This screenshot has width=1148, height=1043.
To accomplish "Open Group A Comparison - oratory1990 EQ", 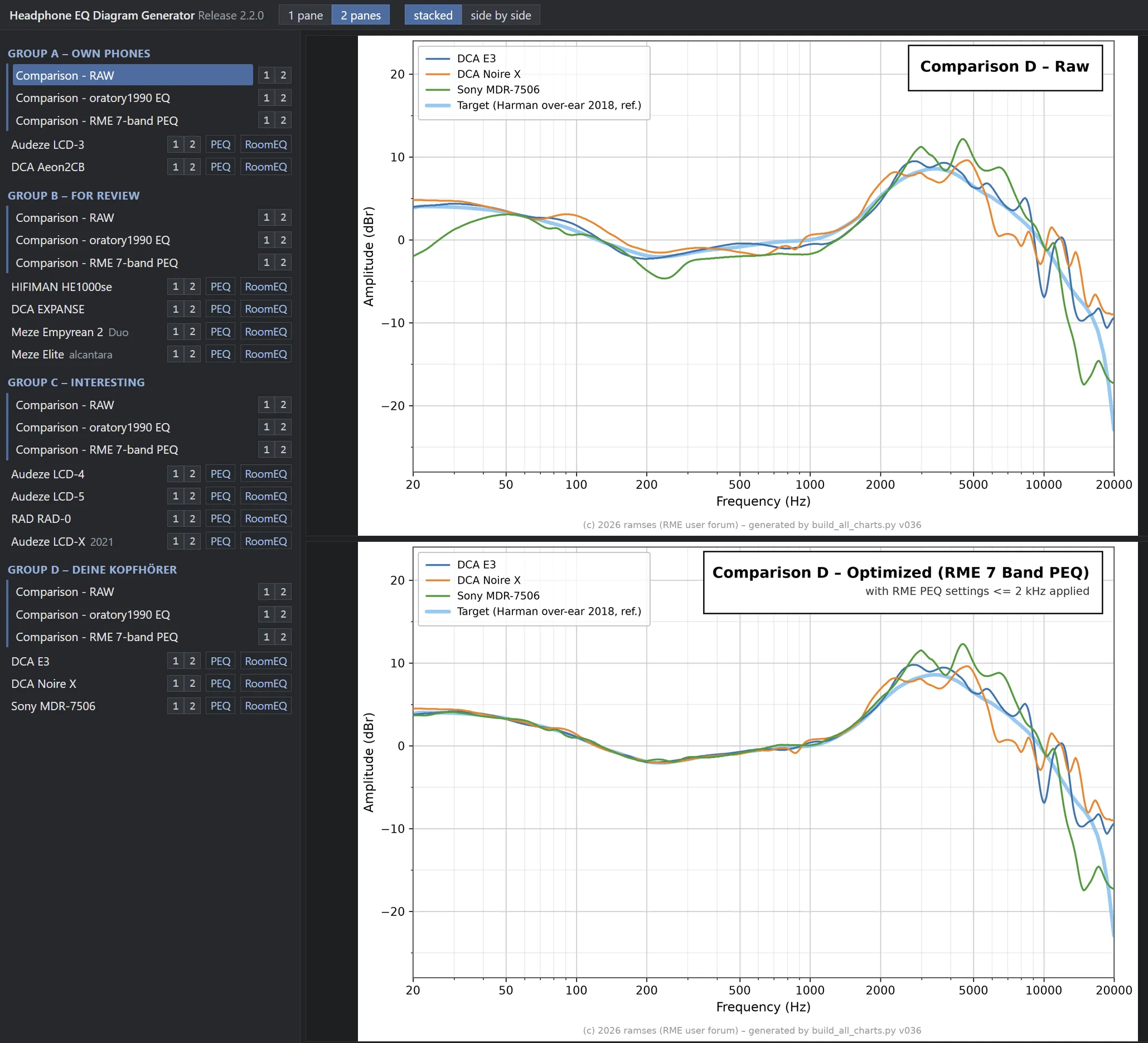I will [133, 98].
